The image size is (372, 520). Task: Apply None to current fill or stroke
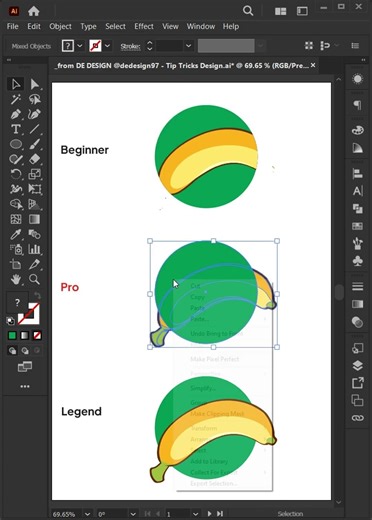[37, 335]
